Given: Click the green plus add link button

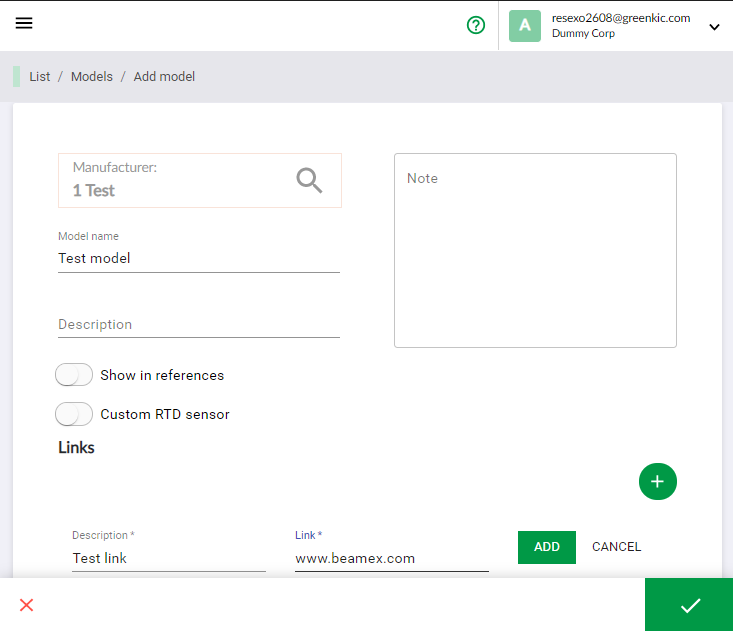Looking at the screenshot, I should click(657, 481).
